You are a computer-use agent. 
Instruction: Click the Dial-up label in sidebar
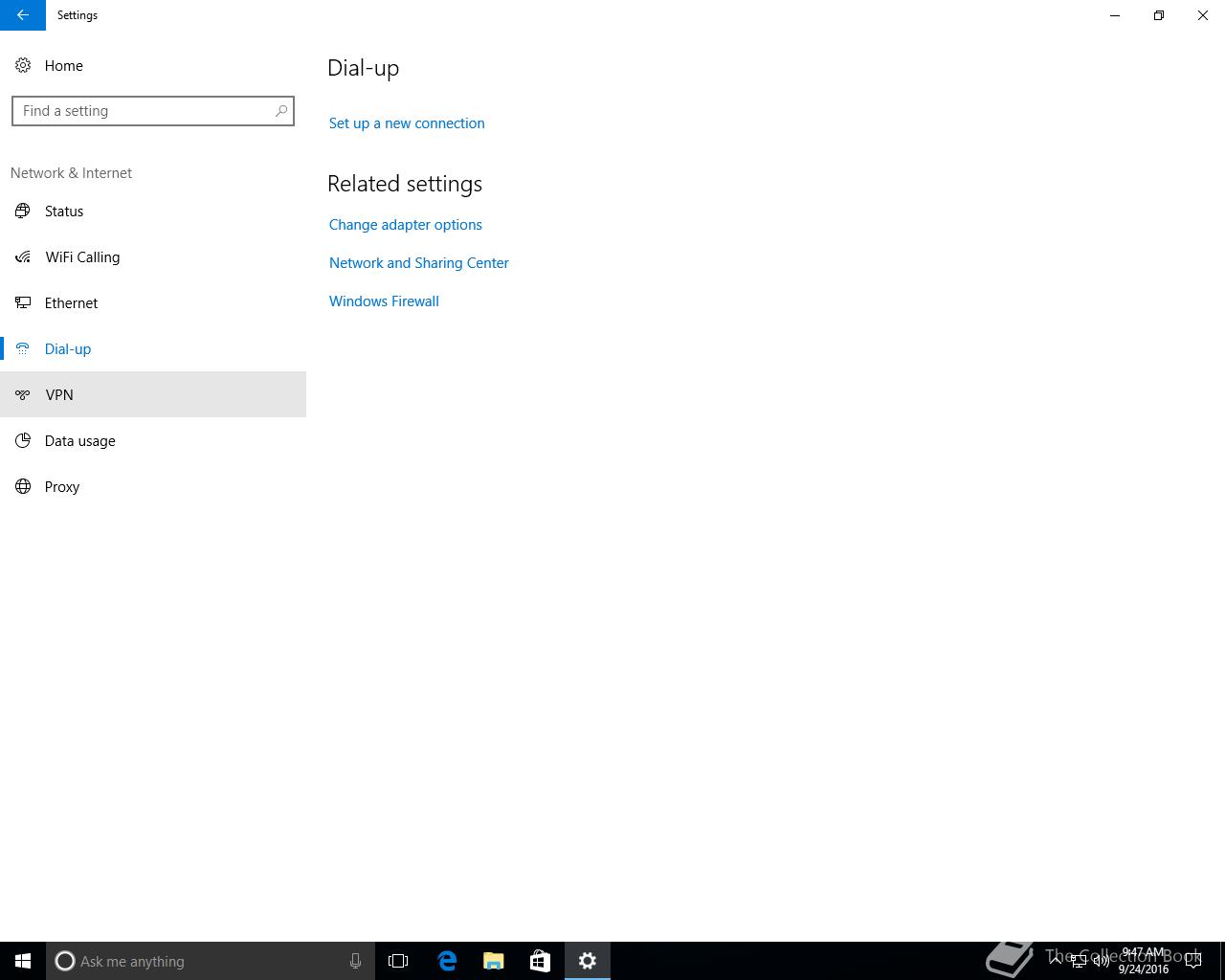(68, 349)
